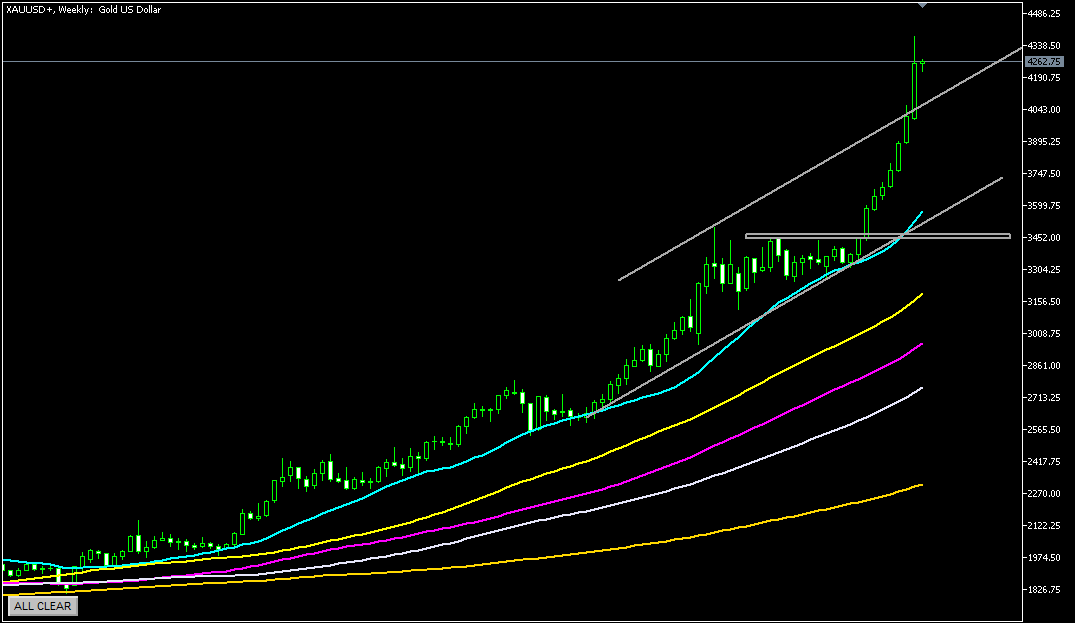Image resolution: width=1075 pixels, height=623 pixels.
Task: Click the XAUUSD+ Weekly chart title
Action: (x=83, y=10)
